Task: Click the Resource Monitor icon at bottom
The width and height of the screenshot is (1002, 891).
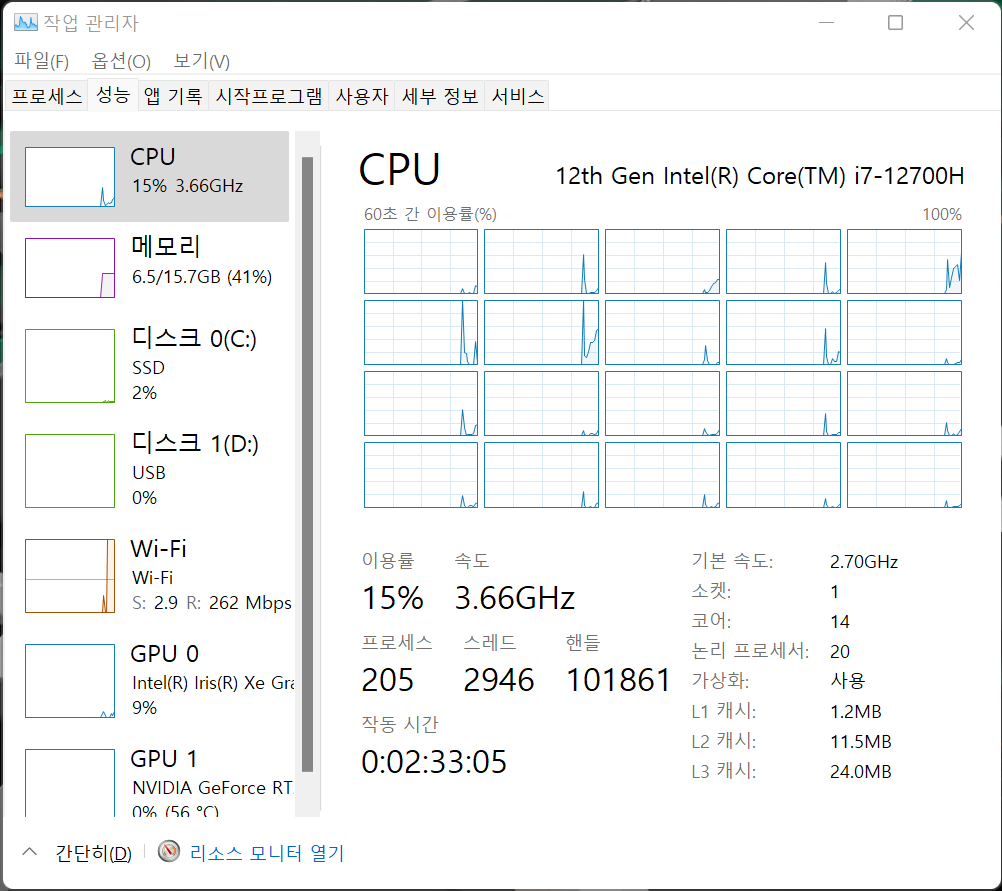Action: point(170,852)
